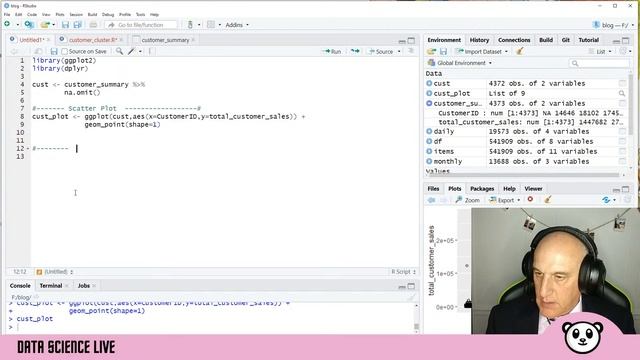Viewport: 640px width, 360px height.
Task: Click the version control Git toolbar icon
Action: click(x=190, y=24)
